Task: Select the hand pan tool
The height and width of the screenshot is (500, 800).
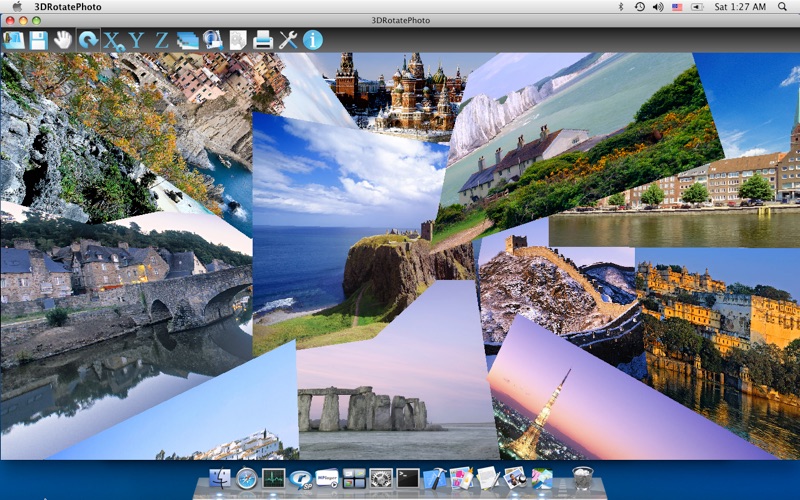Action: coord(63,40)
